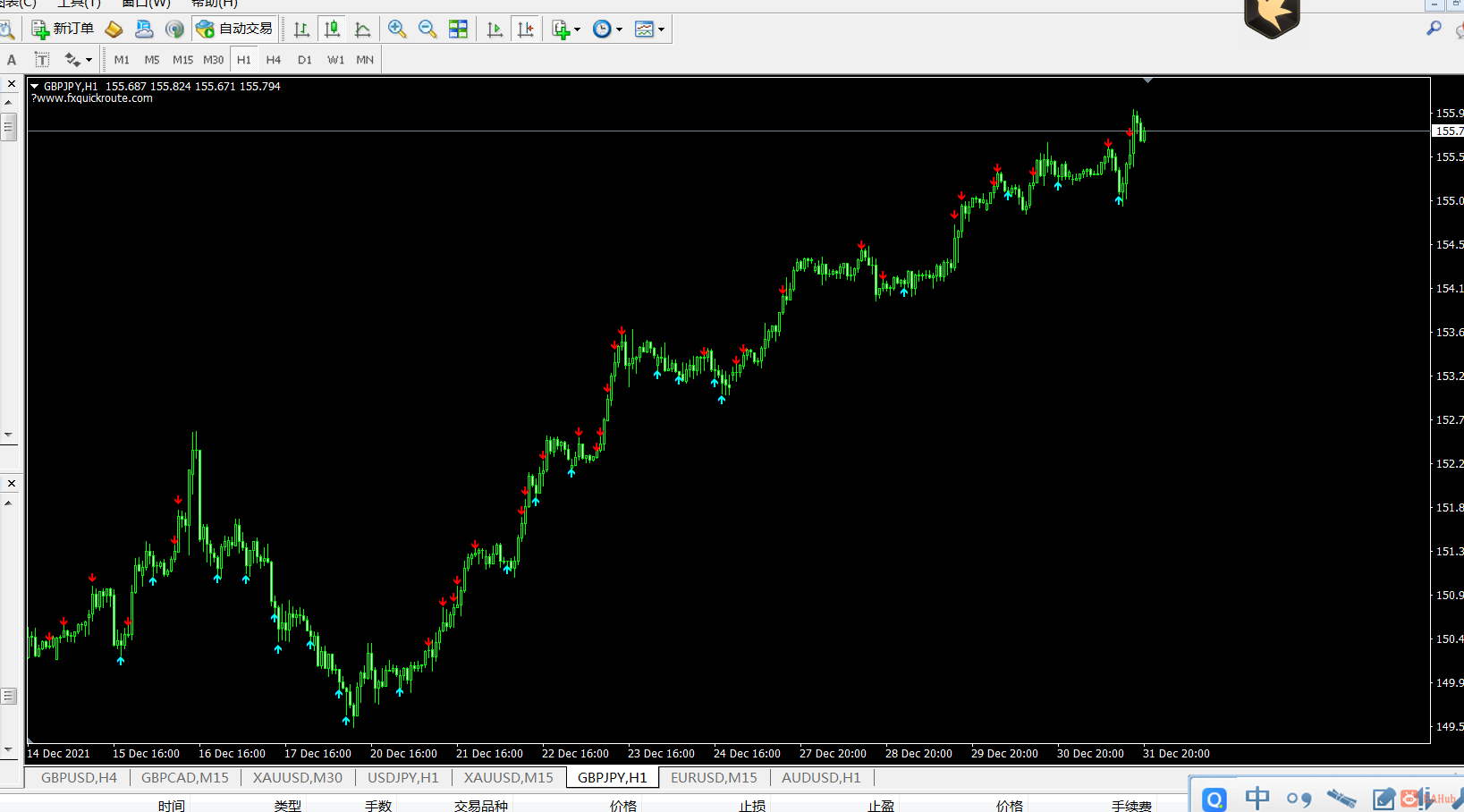Switch timeframe to M1
This screenshot has height=812, width=1464.
(122, 60)
